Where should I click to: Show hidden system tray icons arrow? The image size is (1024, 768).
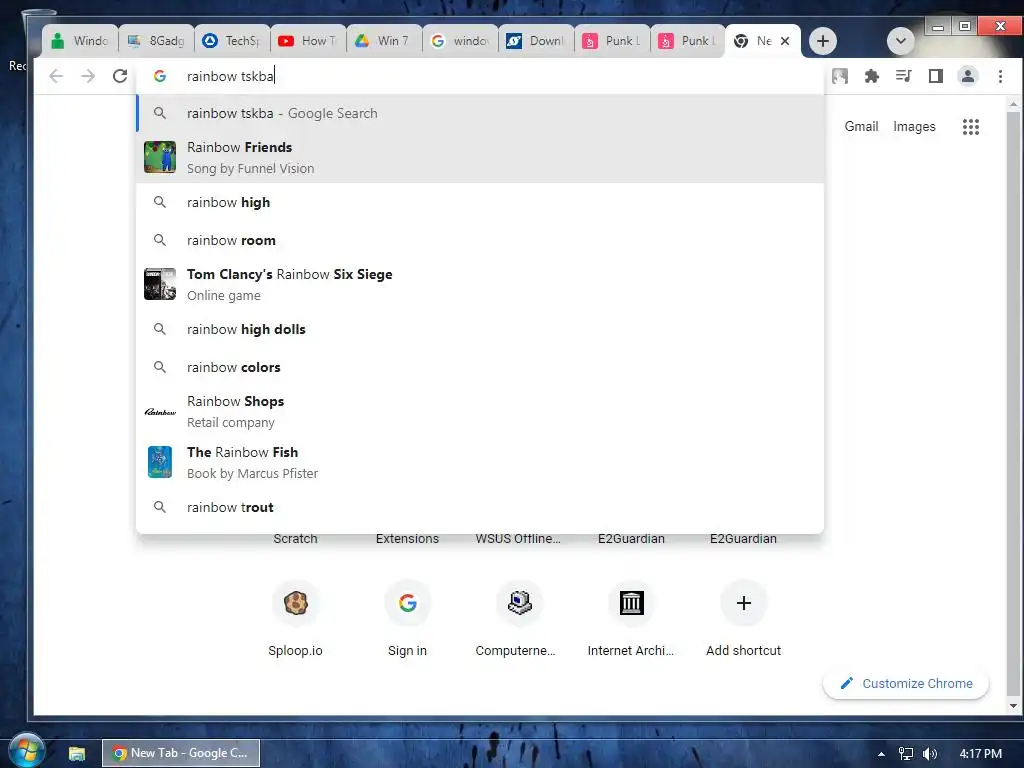881,754
